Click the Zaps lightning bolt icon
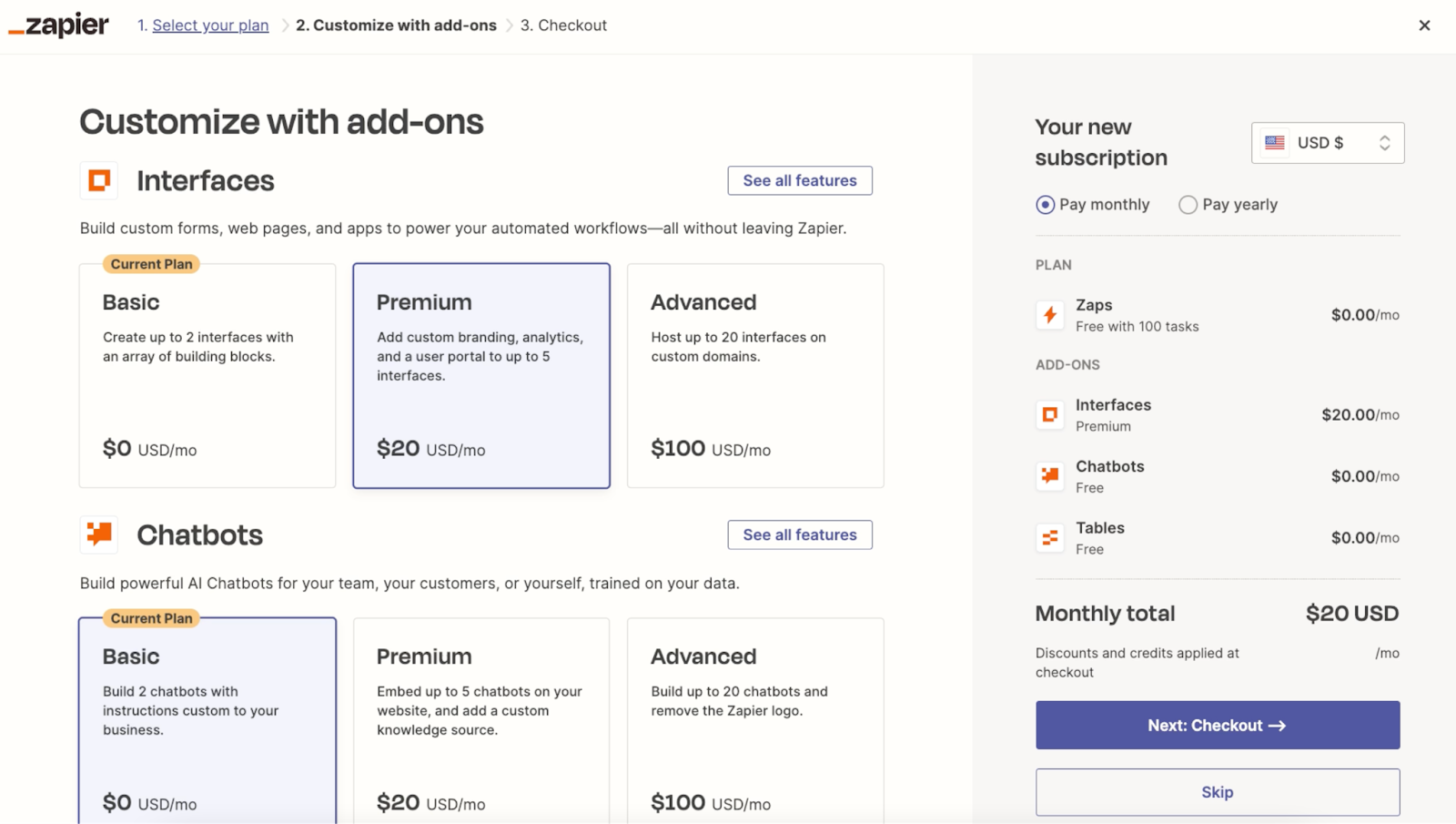The width and height of the screenshot is (1456, 824). 1050,315
